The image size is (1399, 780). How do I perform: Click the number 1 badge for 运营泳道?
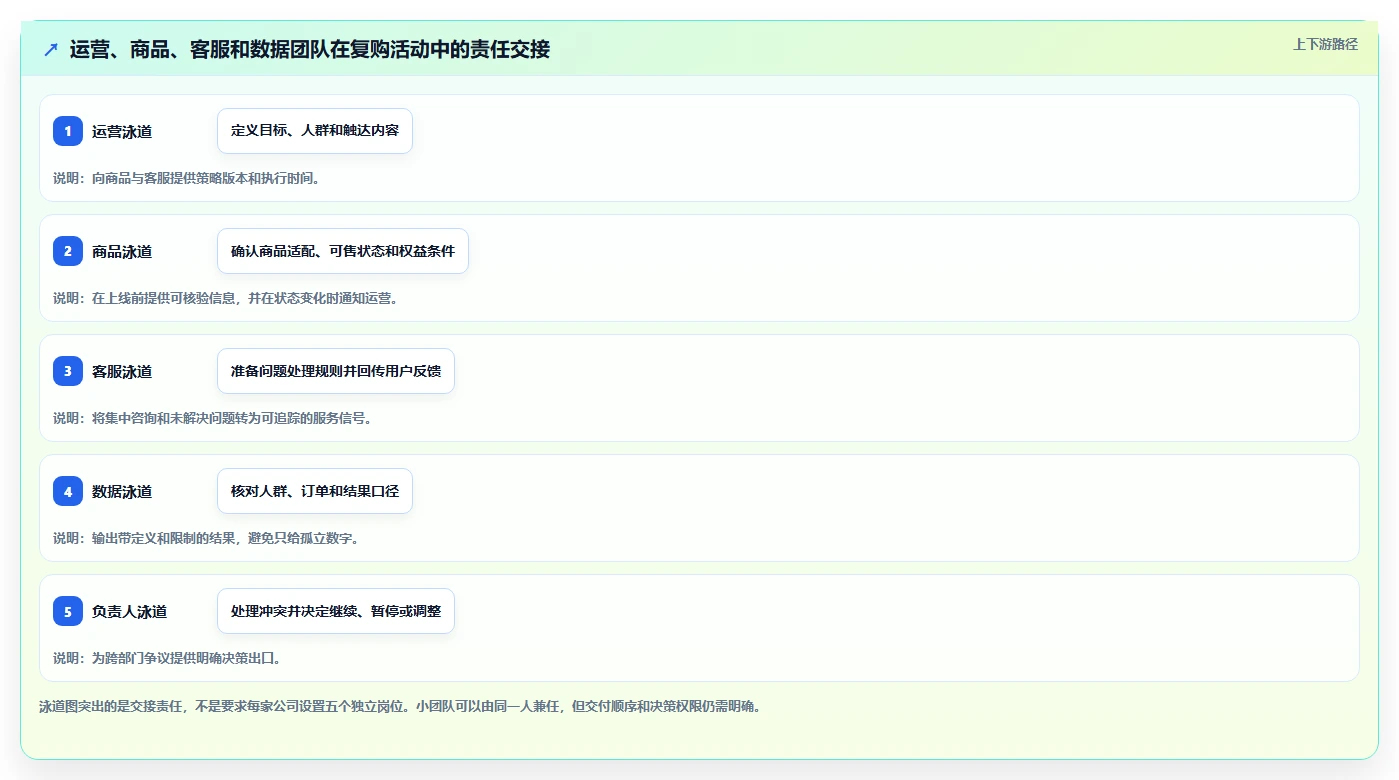[x=68, y=131]
